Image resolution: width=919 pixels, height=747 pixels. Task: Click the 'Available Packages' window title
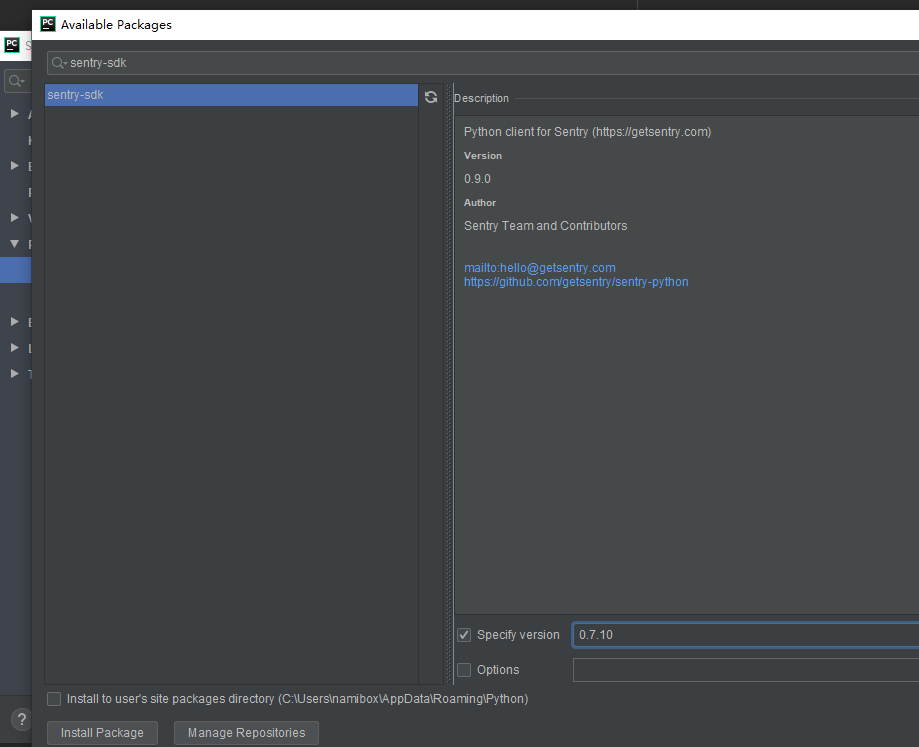[116, 25]
